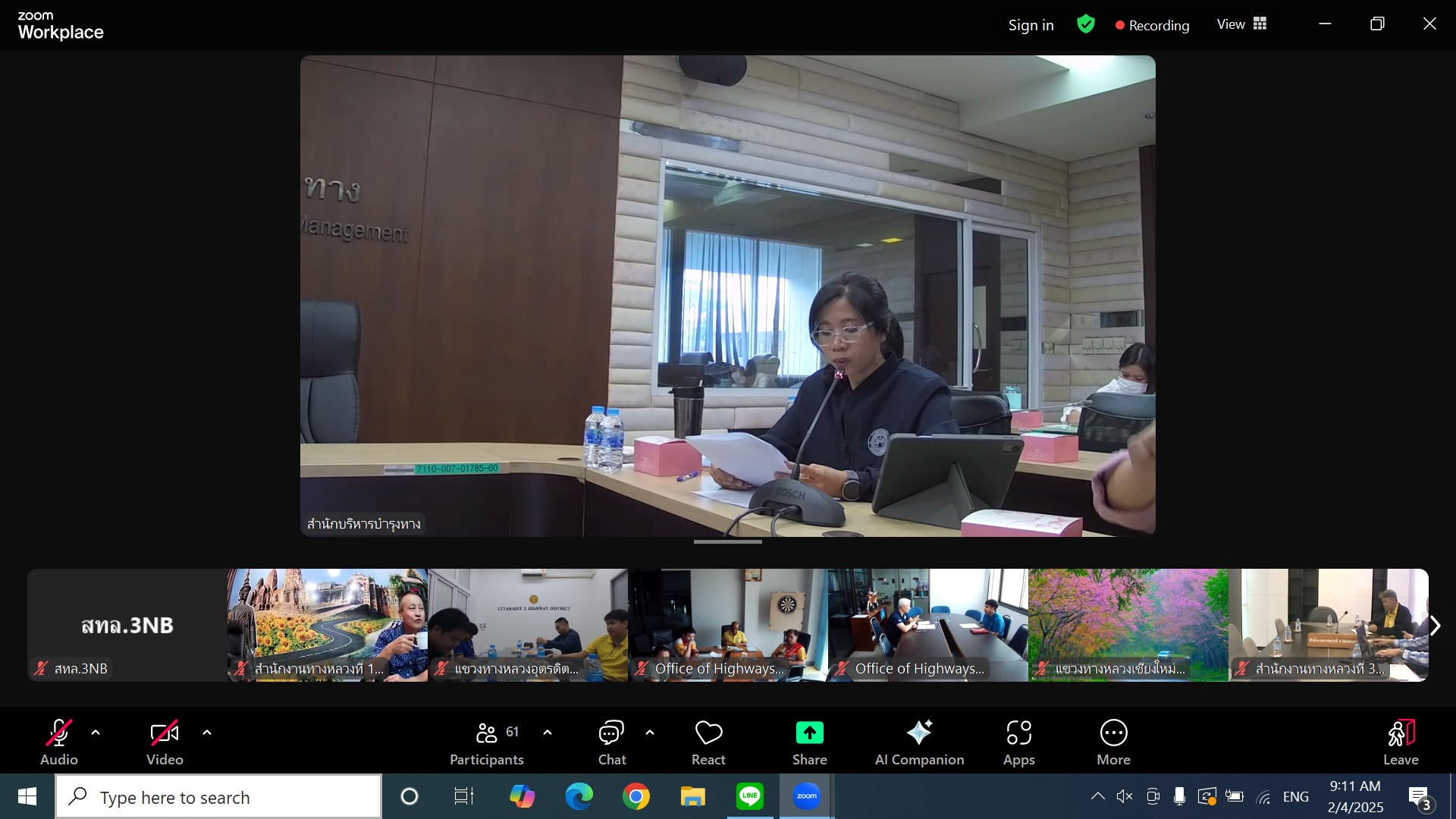Open the React emoji menu
This screenshot has height=819, width=1456.
tap(708, 742)
